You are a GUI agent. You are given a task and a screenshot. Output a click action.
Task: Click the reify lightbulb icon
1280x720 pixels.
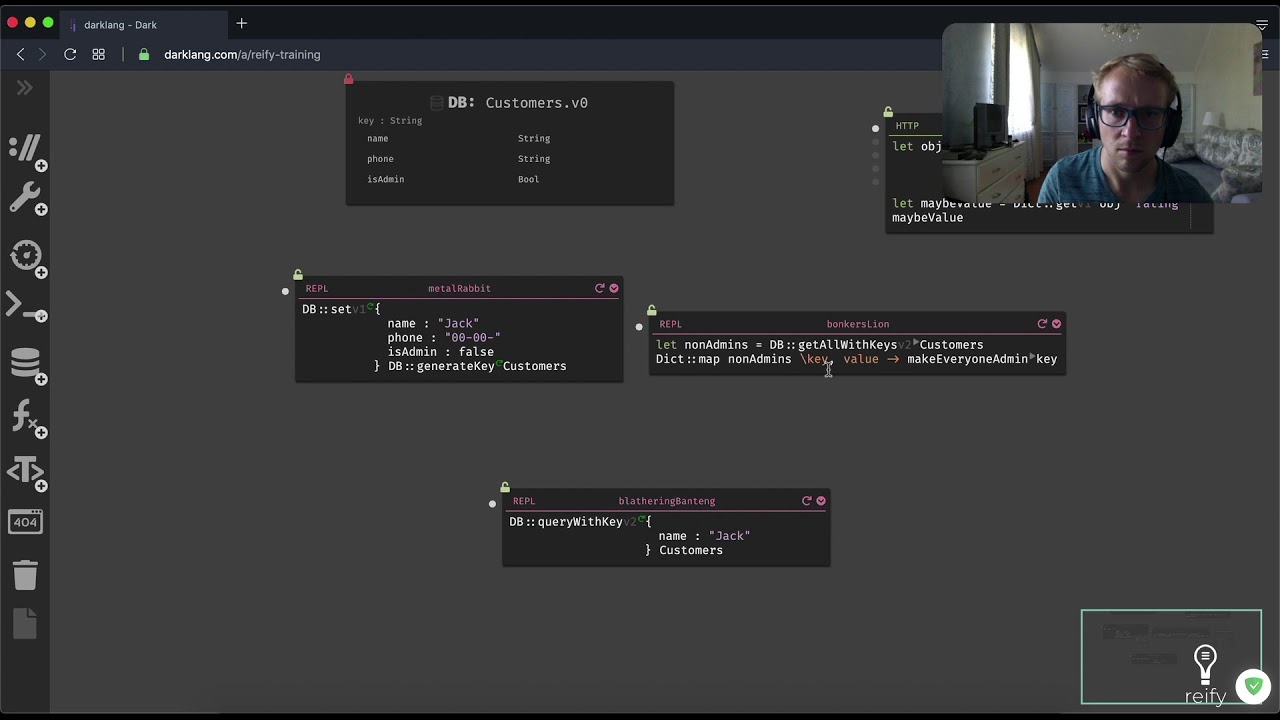(x=1205, y=662)
